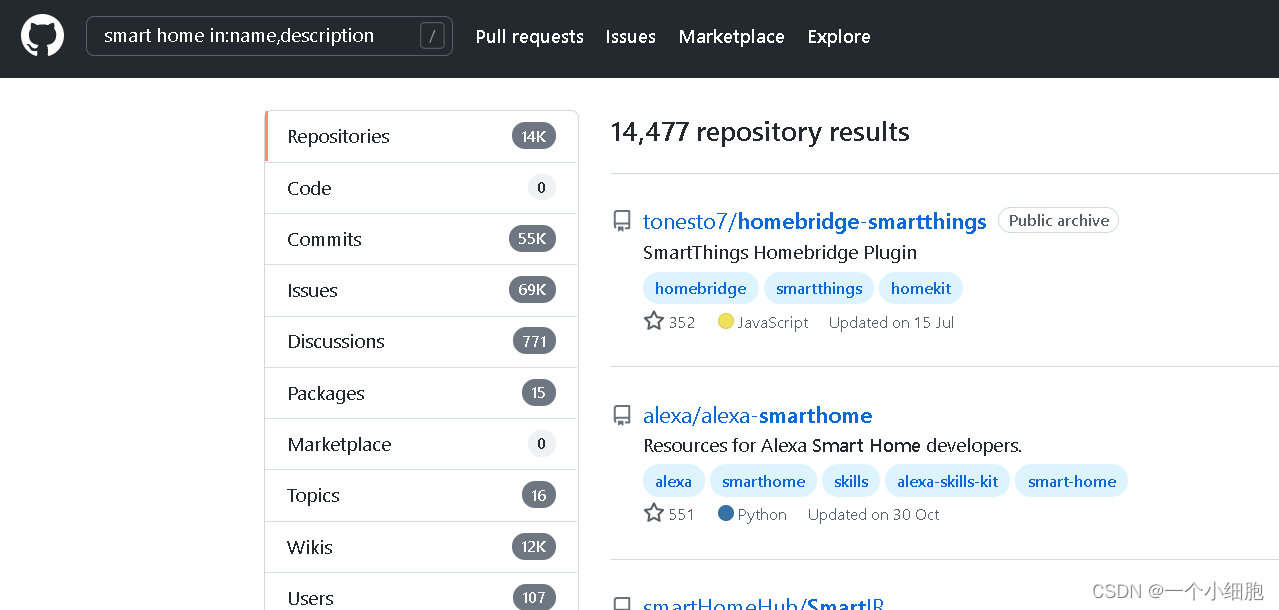Click "Resources for Alexa Smart Home developers." text
The width and height of the screenshot is (1279, 610).
pos(832,445)
